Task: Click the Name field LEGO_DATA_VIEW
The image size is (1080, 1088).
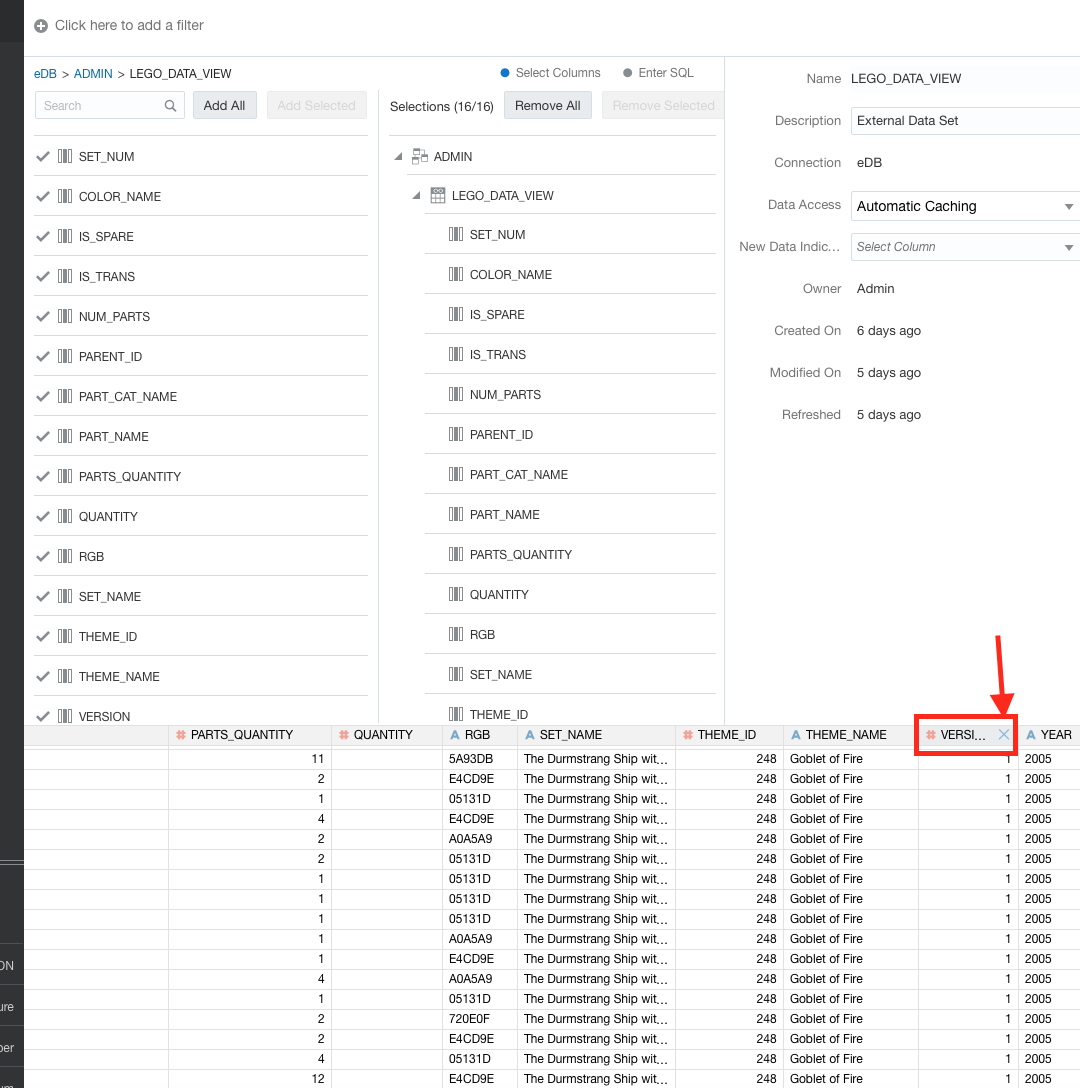Action: [906, 78]
